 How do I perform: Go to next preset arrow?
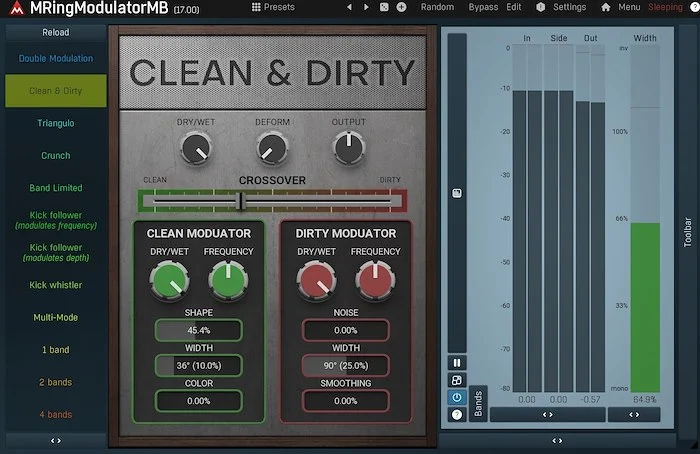366,7
